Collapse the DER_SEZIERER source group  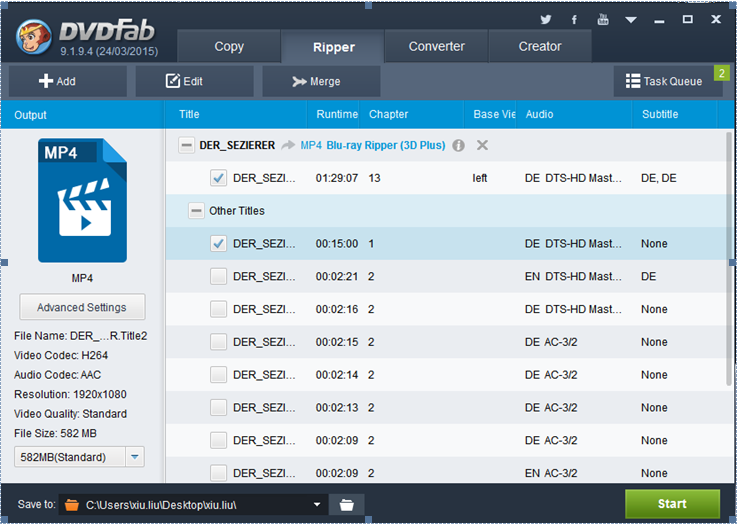point(187,145)
